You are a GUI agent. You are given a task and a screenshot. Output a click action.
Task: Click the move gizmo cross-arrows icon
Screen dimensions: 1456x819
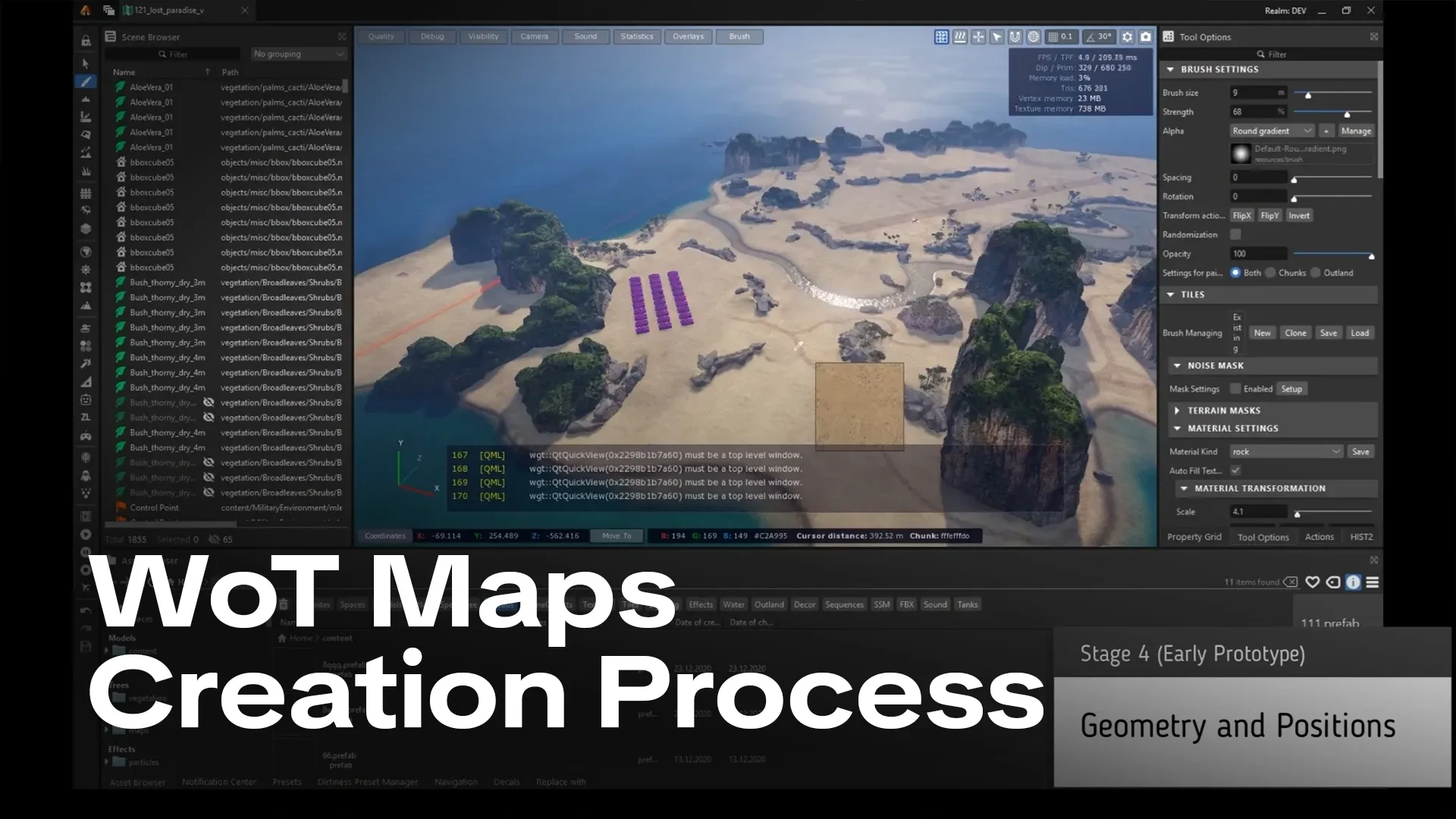(x=978, y=36)
